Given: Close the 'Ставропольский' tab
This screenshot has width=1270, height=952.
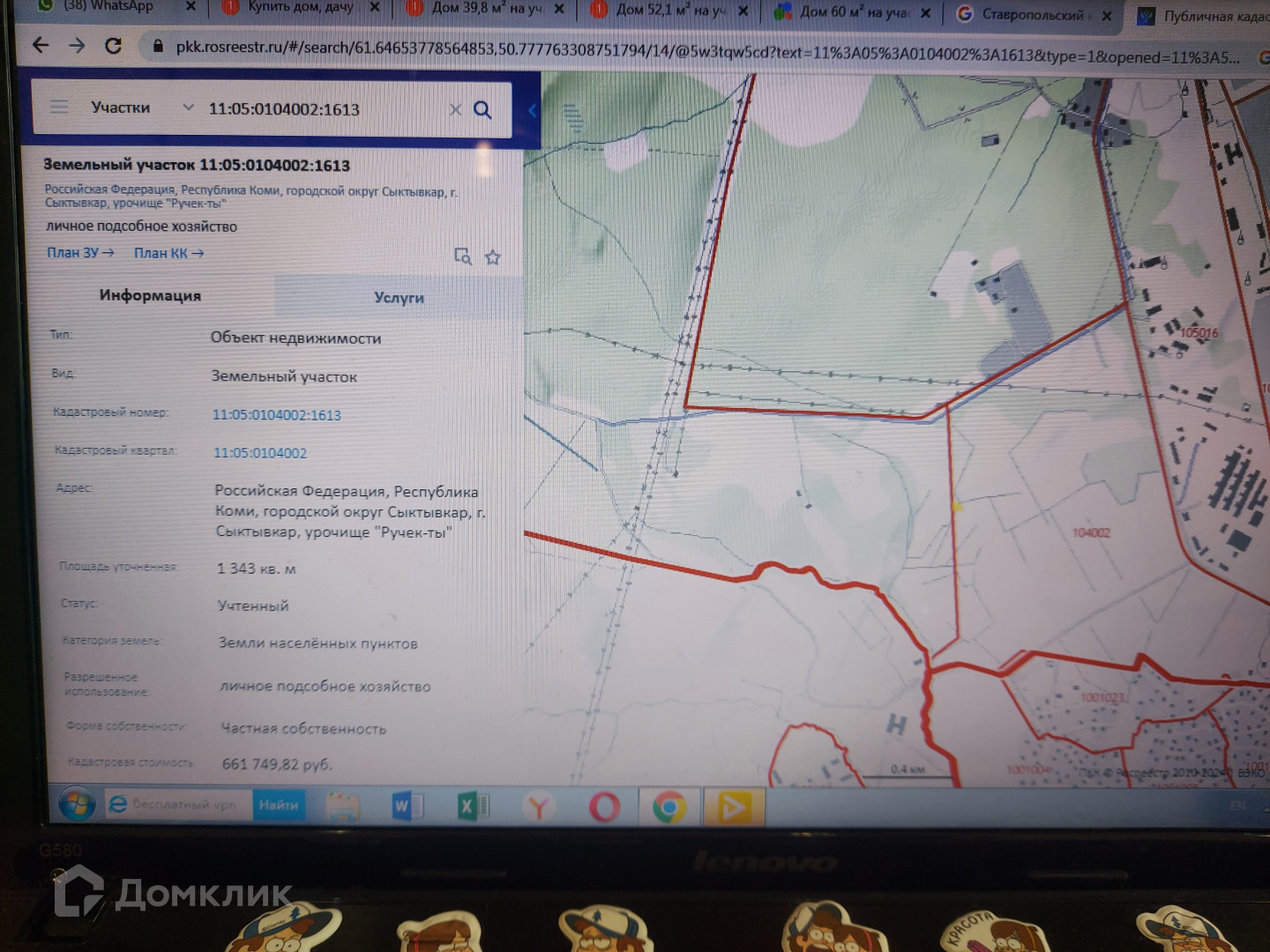Looking at the screenshot, I should [x=1107, y=15].
